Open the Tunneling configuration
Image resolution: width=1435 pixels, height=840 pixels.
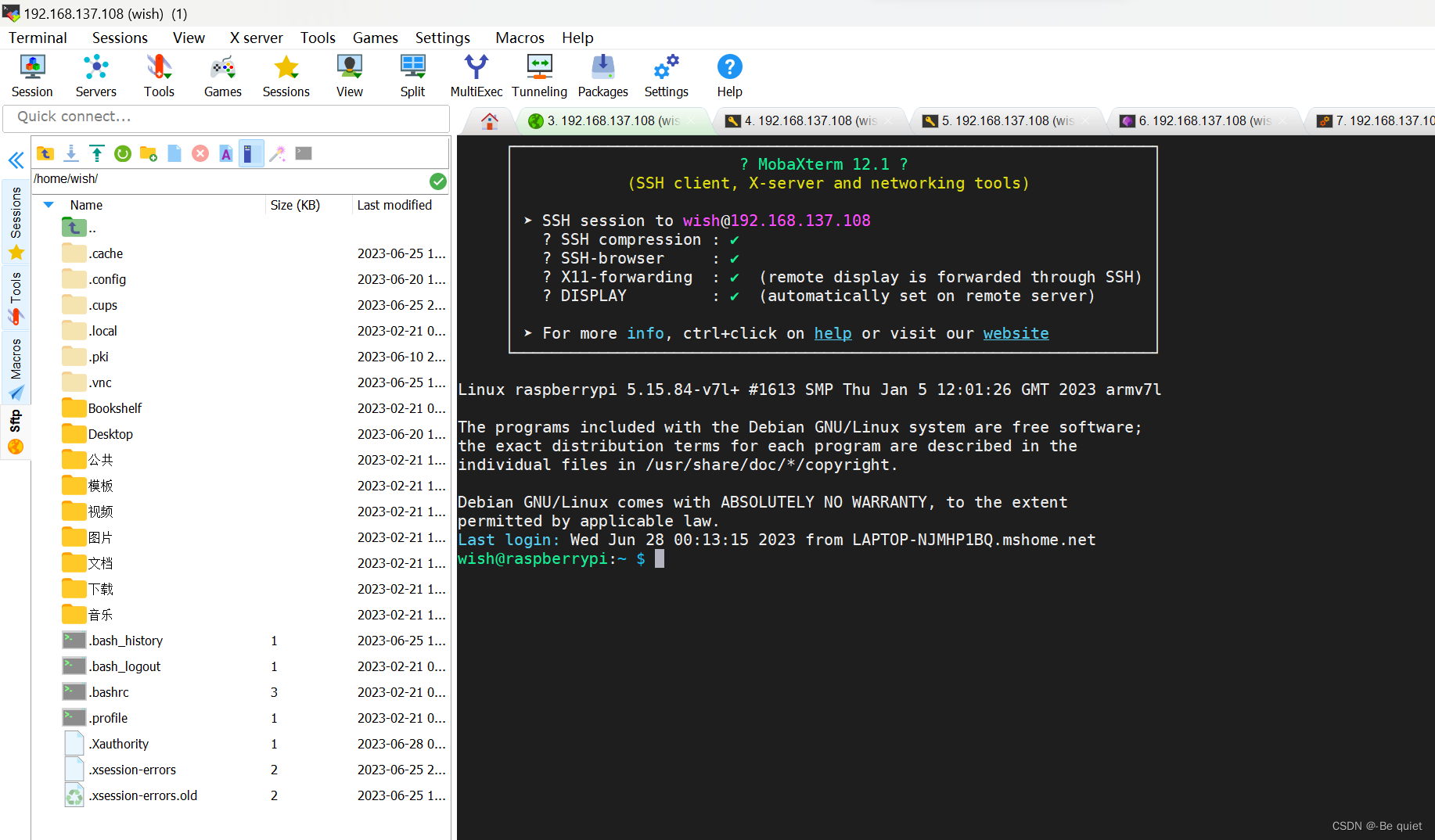538,74
